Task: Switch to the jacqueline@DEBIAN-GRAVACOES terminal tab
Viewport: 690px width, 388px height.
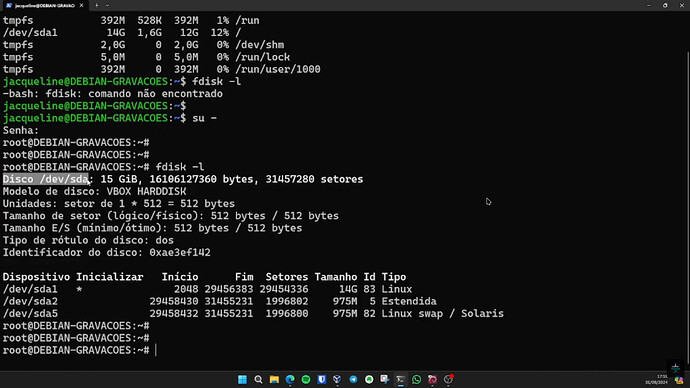Action: pyautogui.click(x=44, y=5)
